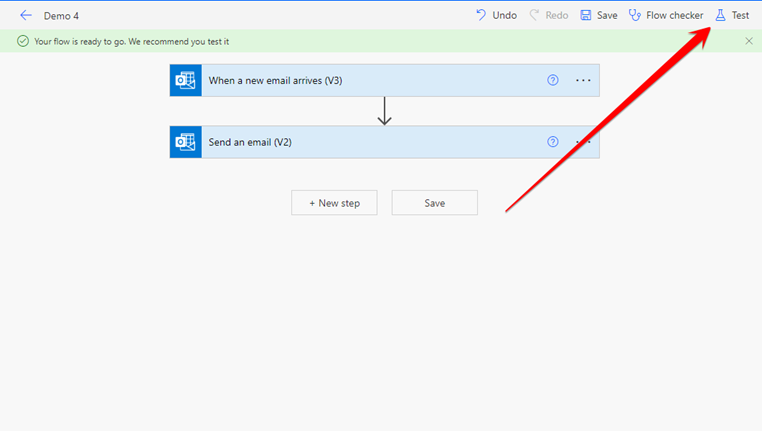Click the 'Your flow is ready to go' message

tap(132, 42)
